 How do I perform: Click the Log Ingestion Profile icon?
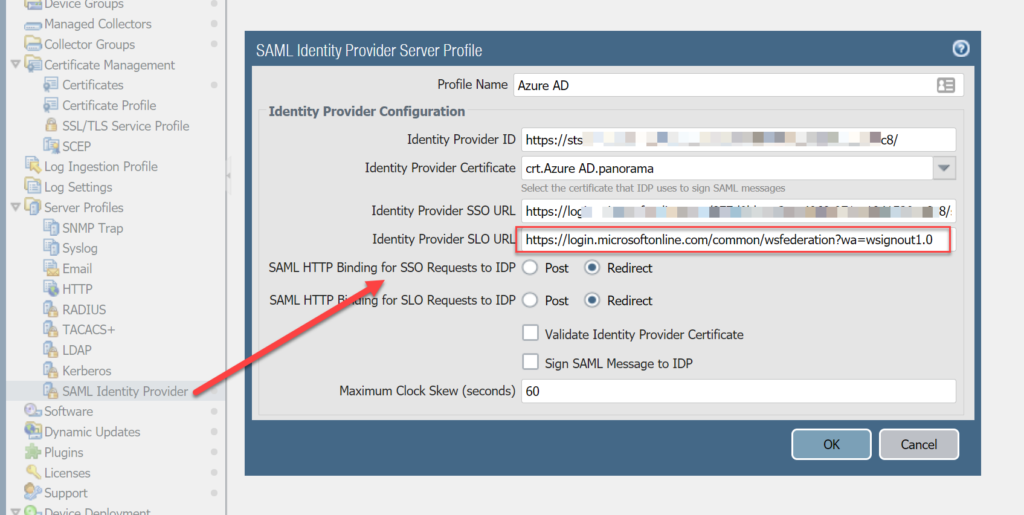33,166
